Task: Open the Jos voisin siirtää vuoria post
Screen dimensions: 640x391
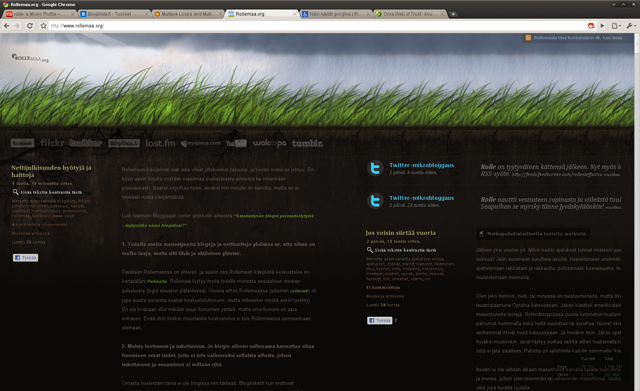Action: point(401,233)
